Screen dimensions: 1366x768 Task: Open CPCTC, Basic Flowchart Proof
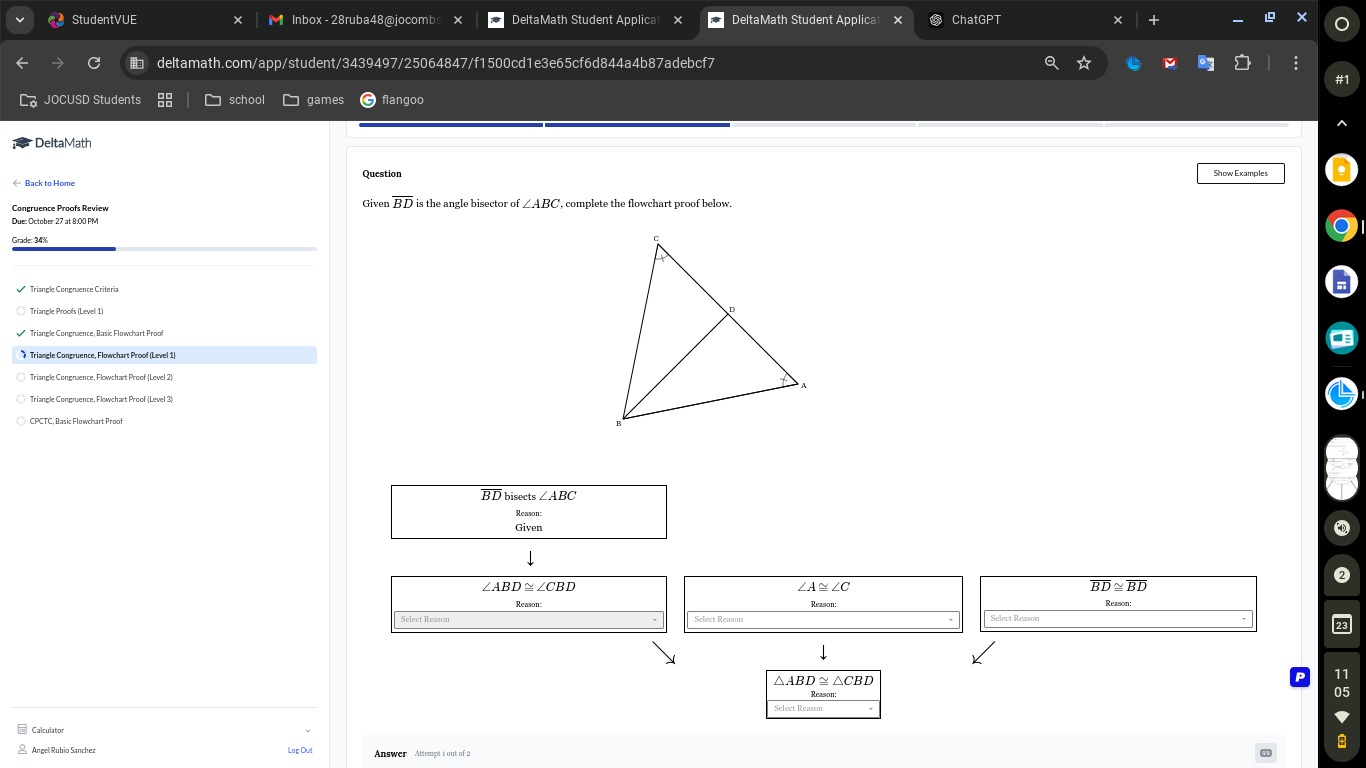(76, 421)
